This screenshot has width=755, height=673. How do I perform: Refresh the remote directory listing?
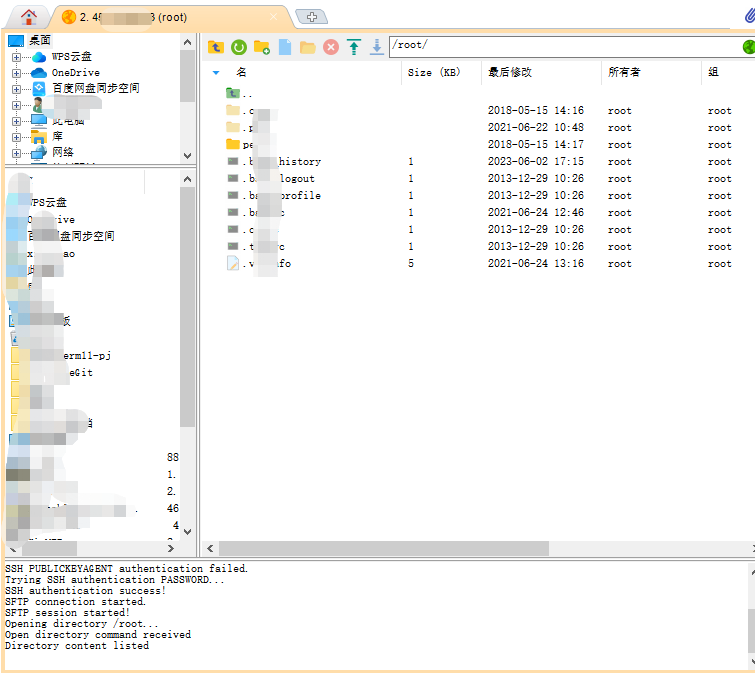[239, 47]
